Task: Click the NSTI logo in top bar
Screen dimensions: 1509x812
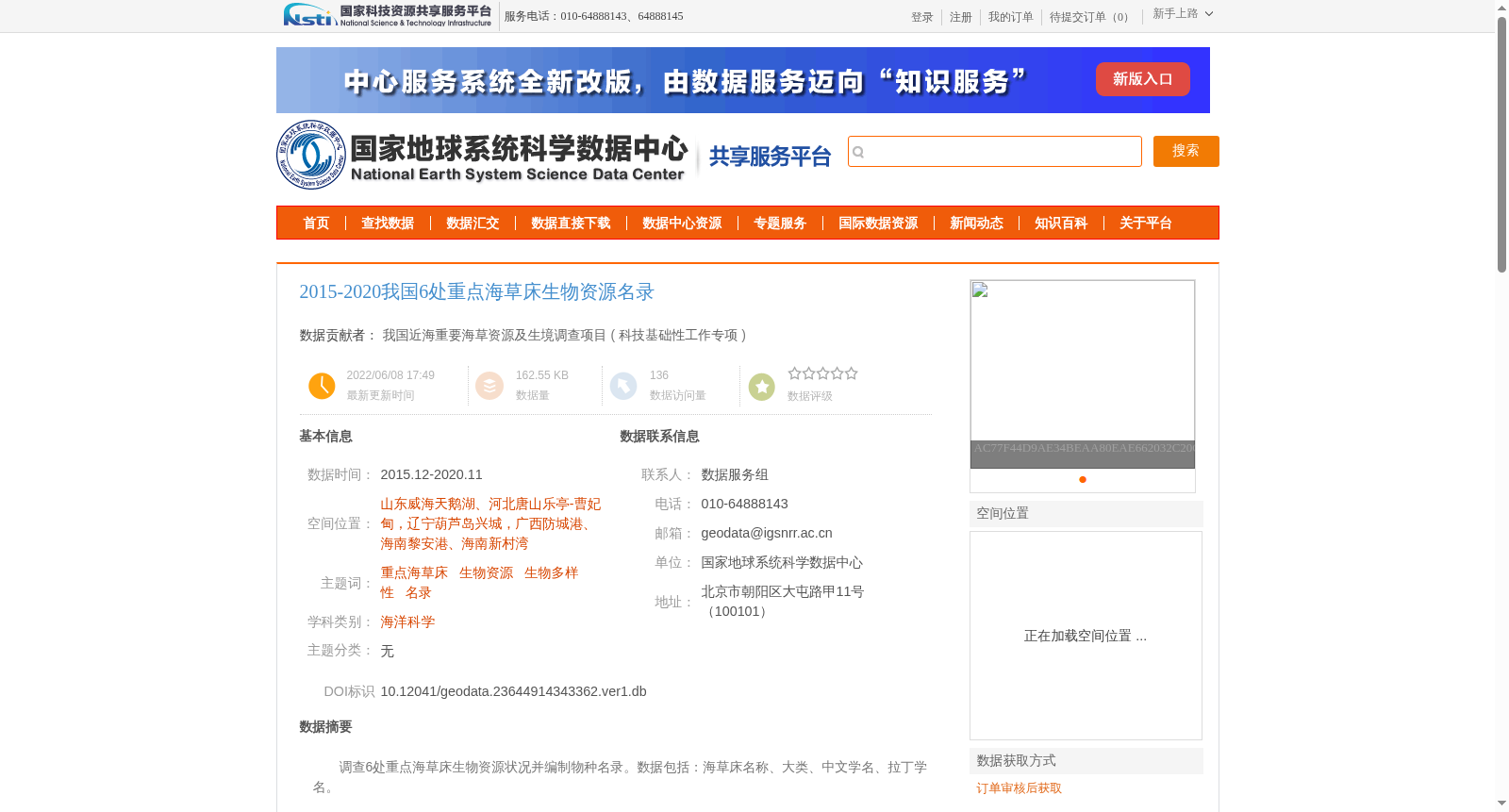Action: 388,15
